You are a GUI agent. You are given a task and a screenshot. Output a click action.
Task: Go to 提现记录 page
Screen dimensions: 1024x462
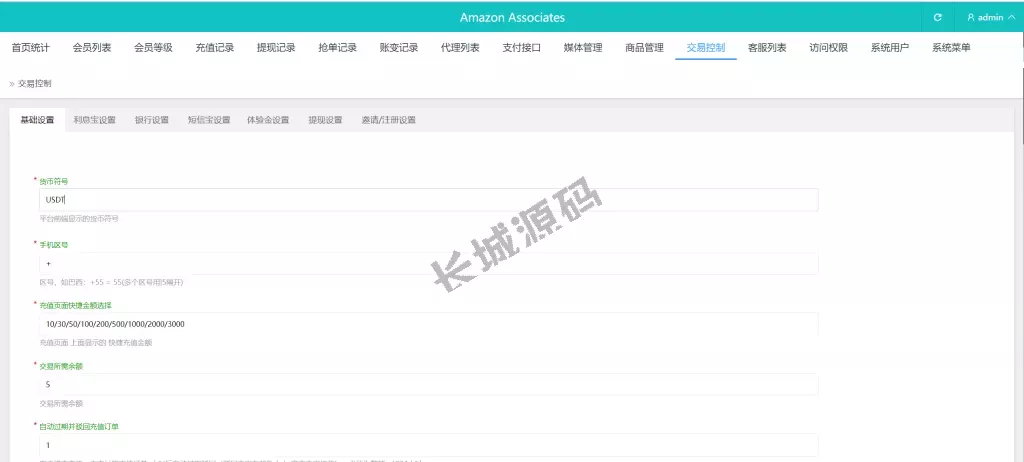[276, 48]
